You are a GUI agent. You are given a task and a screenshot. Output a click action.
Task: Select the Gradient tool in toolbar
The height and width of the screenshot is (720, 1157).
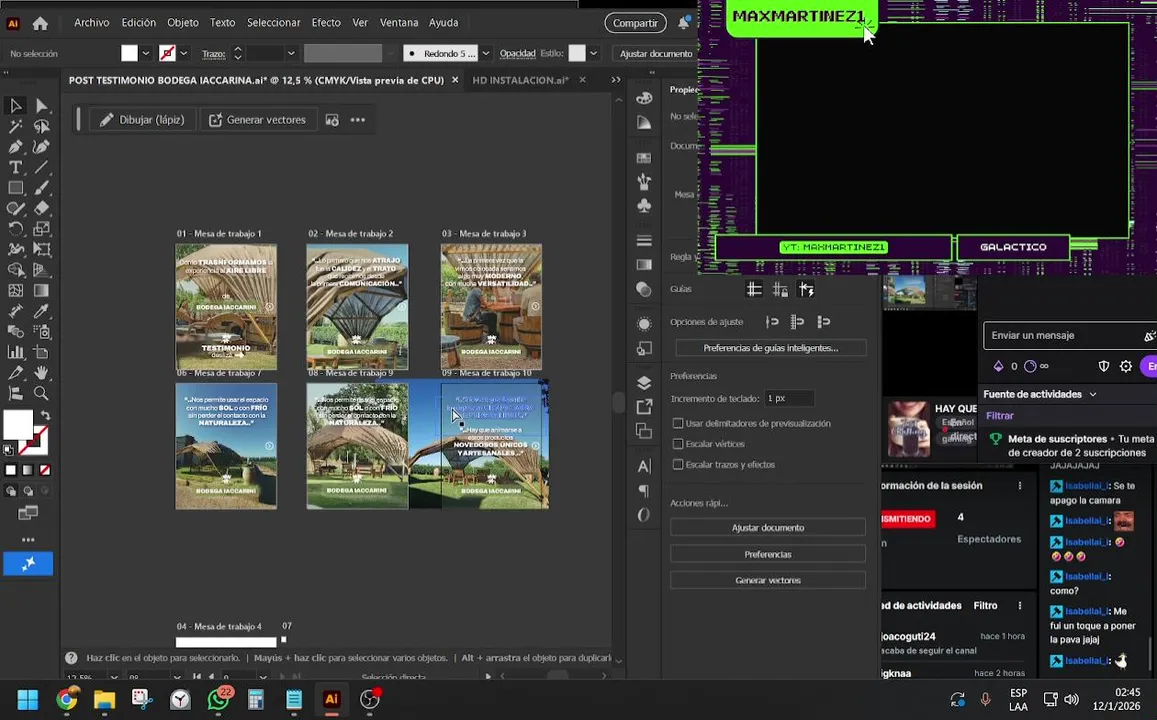click(41, 291)
